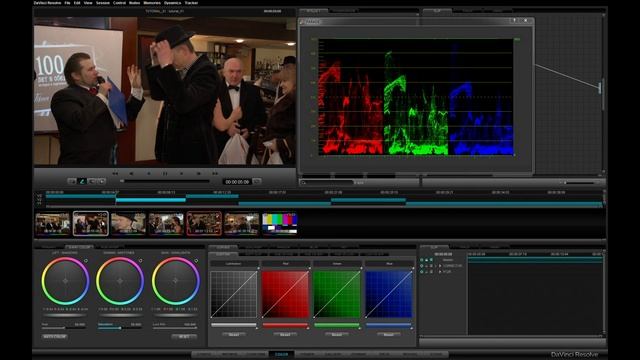
Task: Click the icon right of the pen tool
Action: 92,181
